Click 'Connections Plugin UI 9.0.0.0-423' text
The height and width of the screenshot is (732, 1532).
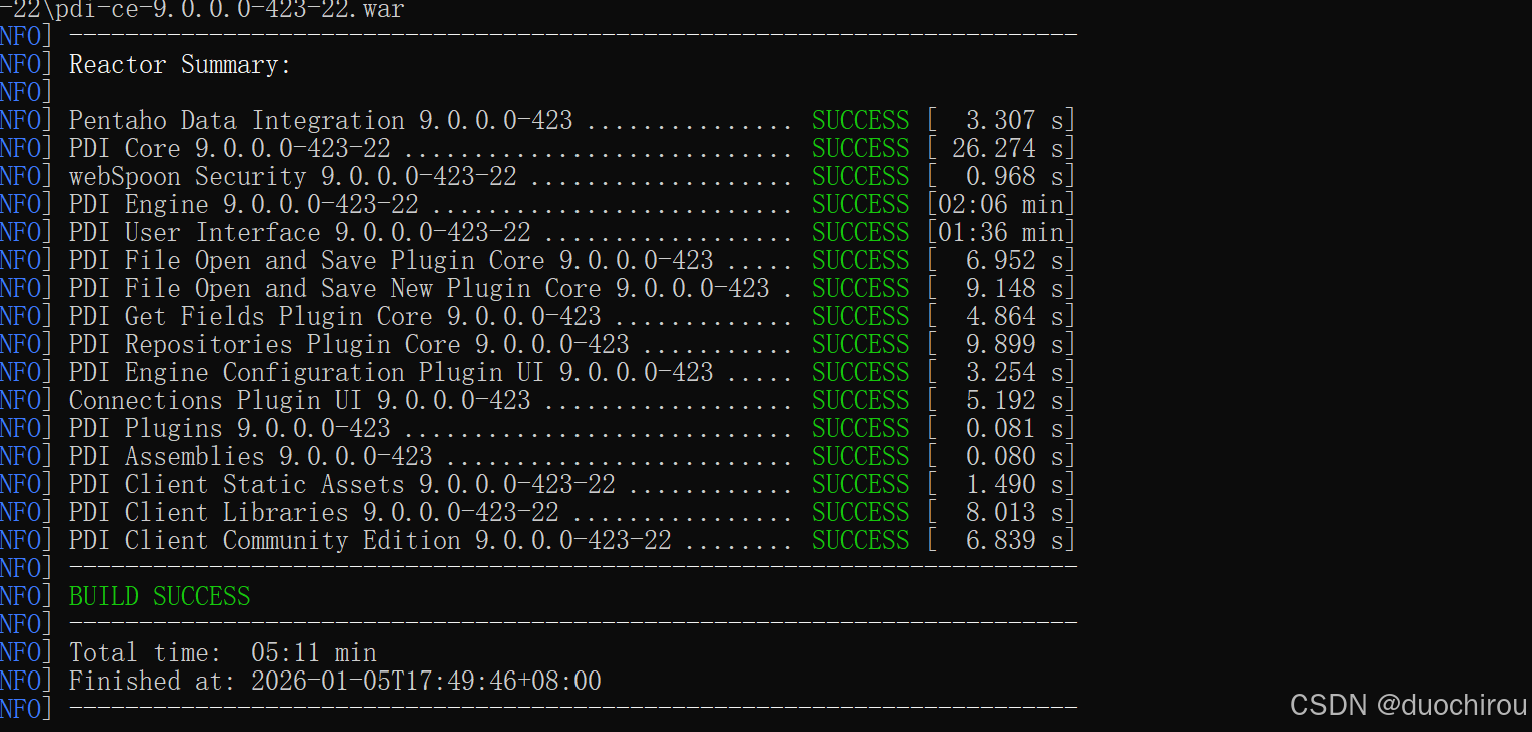coord(300,401)
